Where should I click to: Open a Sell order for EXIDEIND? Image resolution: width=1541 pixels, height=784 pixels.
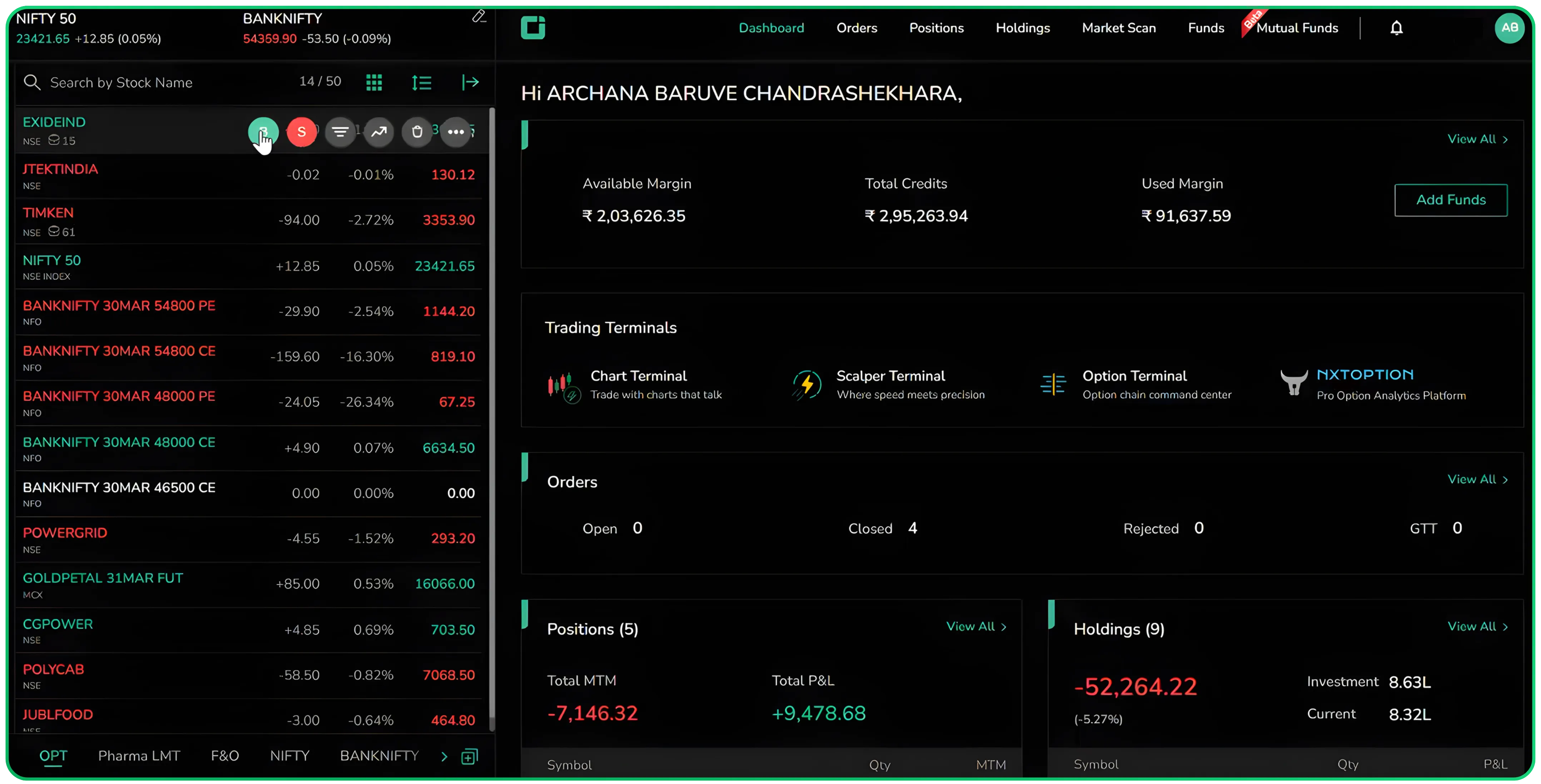pyautogui.click(x=302, y=132)
